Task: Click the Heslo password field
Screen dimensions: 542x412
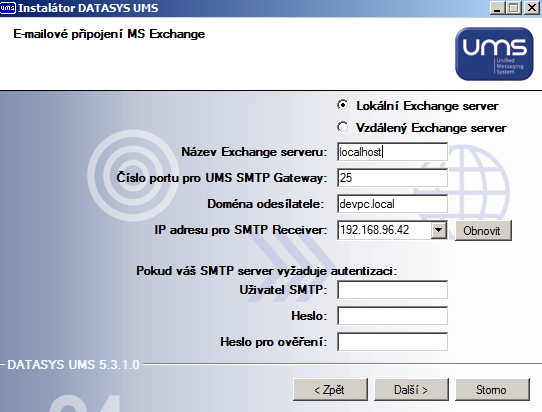Action: coord(392,316)
